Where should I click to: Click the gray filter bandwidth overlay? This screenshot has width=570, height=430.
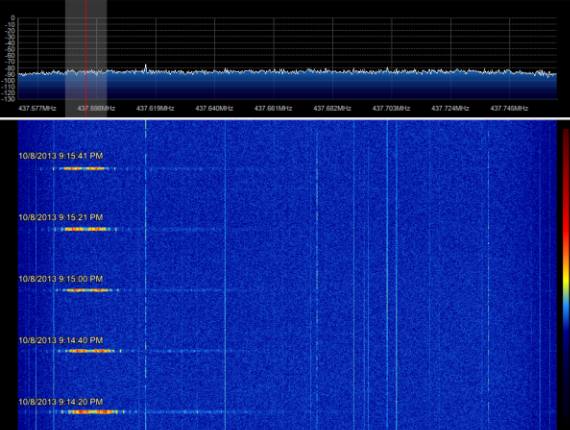tap(86, 58)
